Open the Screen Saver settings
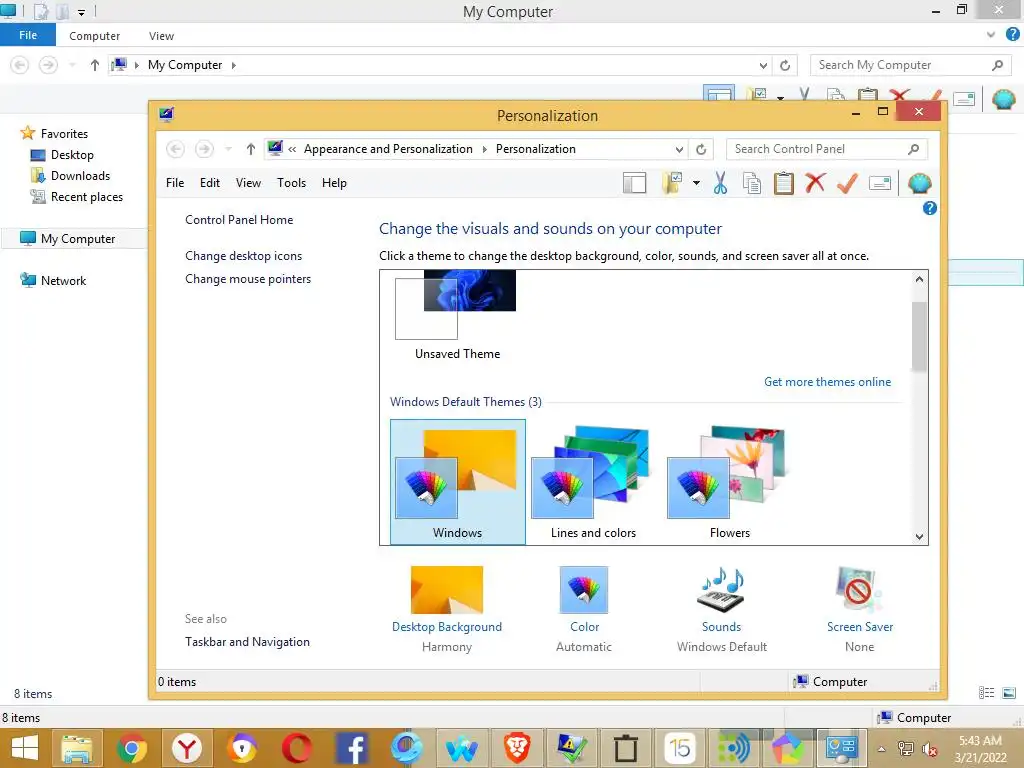The width and height of the screenshot is (1024, 768). point(859,609)
